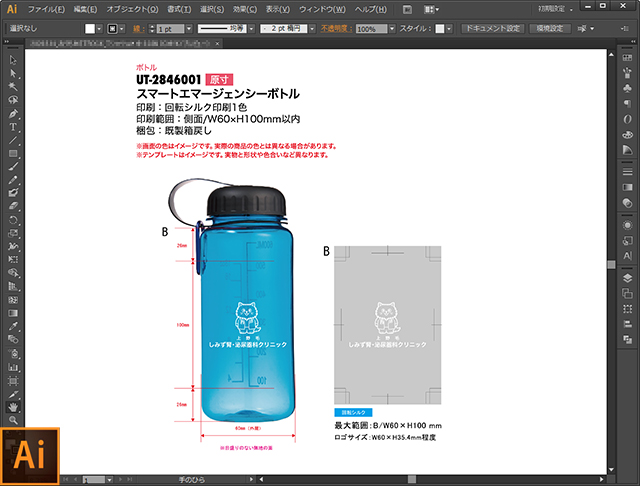Choose the Eyedropper tool
Screen dimensions: 640x486
click(13, 326)
